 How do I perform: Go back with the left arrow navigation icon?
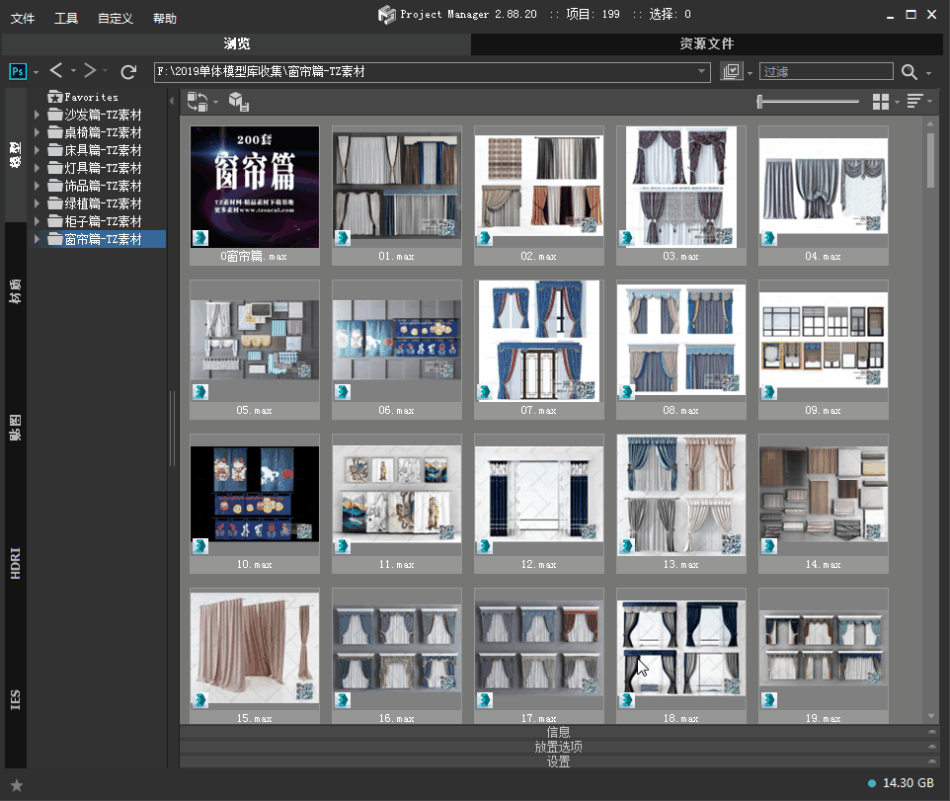[57, 71]
